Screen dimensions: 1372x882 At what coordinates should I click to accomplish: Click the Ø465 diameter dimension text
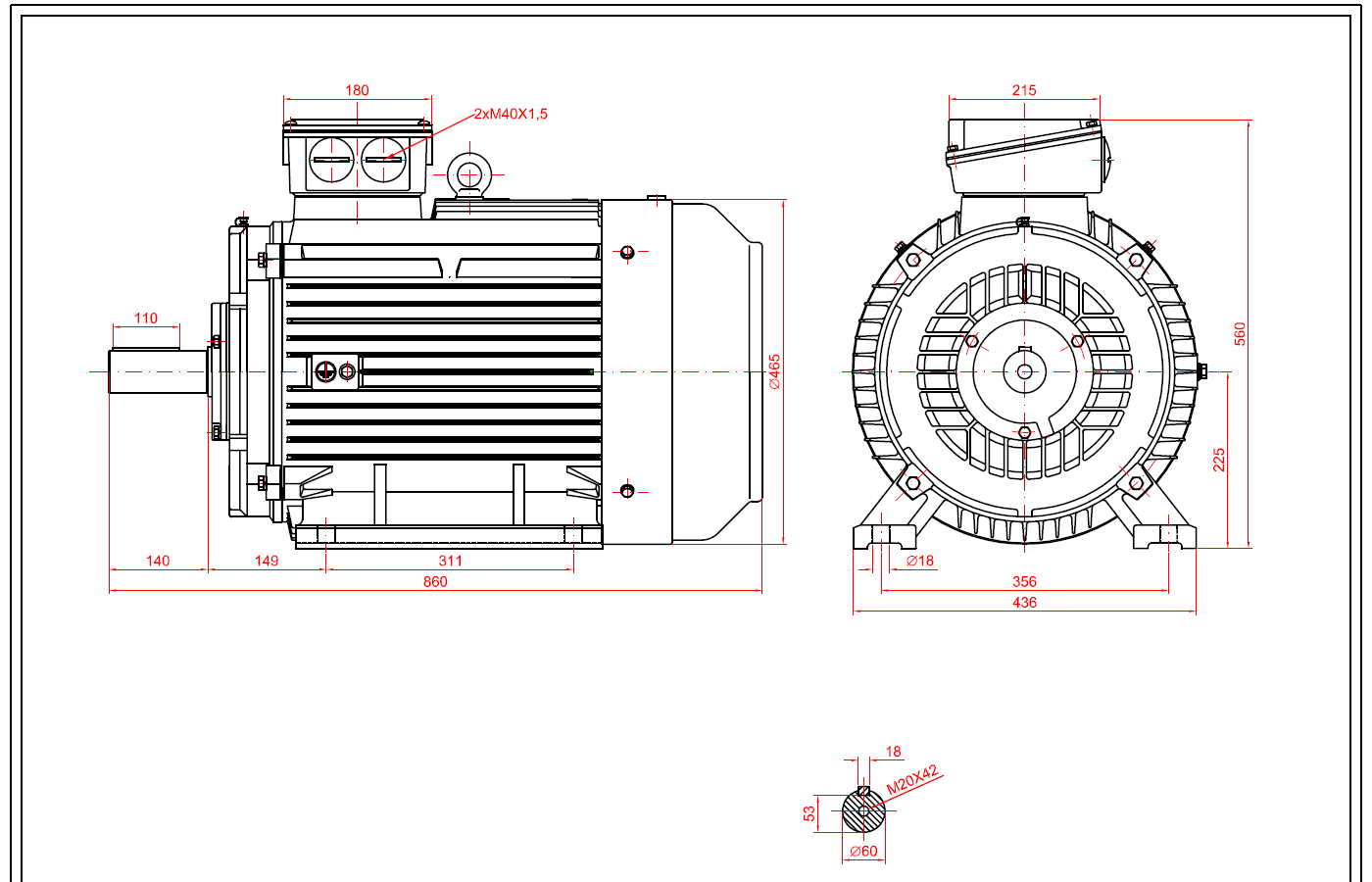click(775, 372)
